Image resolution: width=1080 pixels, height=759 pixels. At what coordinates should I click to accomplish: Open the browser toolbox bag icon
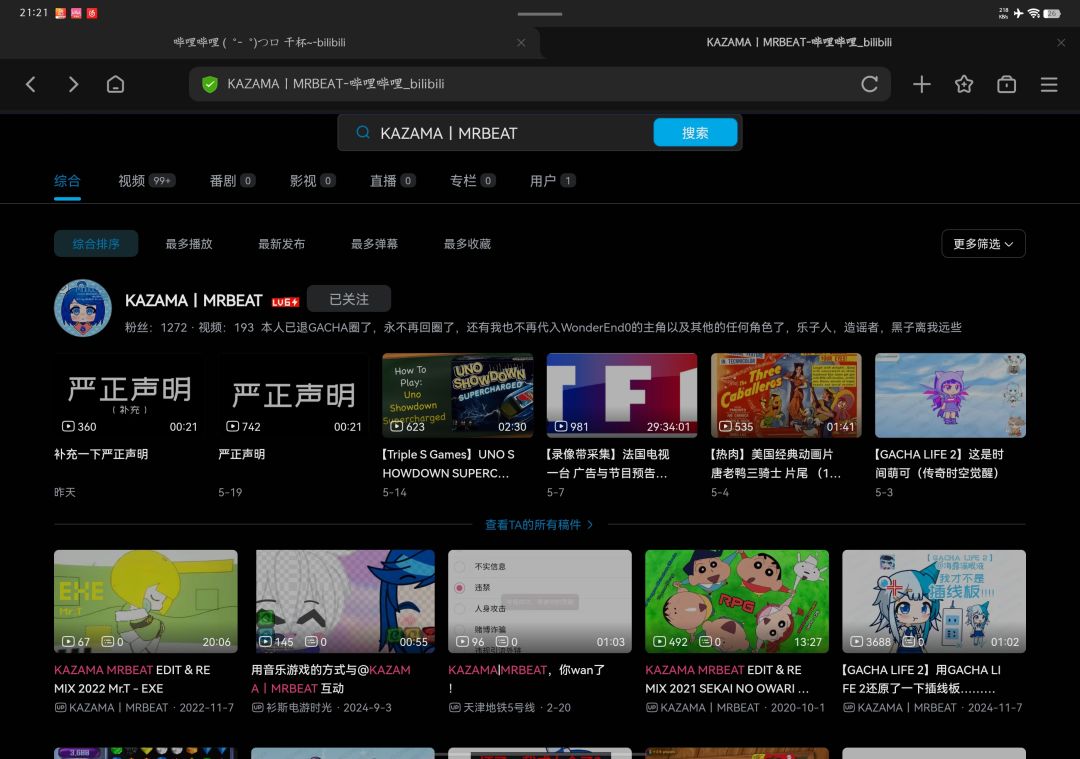point(1006,84)
